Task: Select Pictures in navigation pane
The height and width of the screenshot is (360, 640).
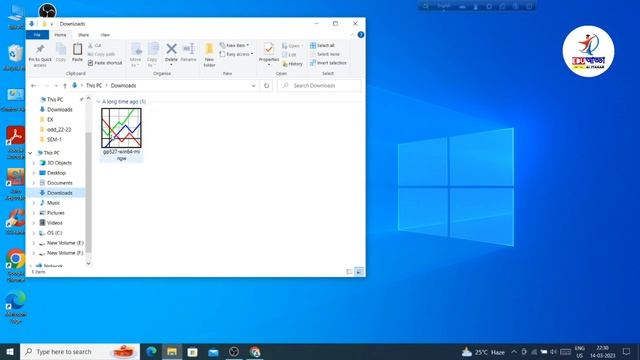Action: (x=56, y=213)
